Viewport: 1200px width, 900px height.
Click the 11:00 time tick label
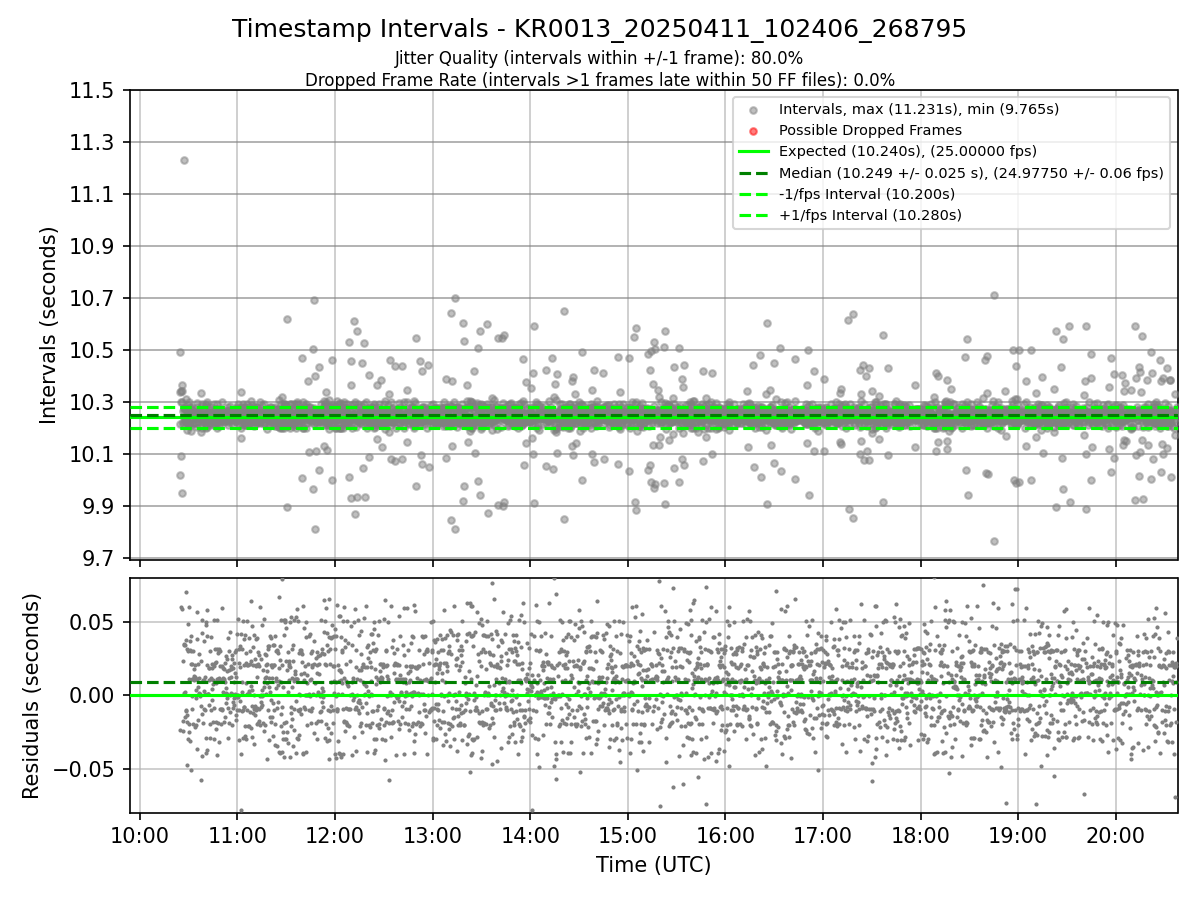click(x=237, y=834)
